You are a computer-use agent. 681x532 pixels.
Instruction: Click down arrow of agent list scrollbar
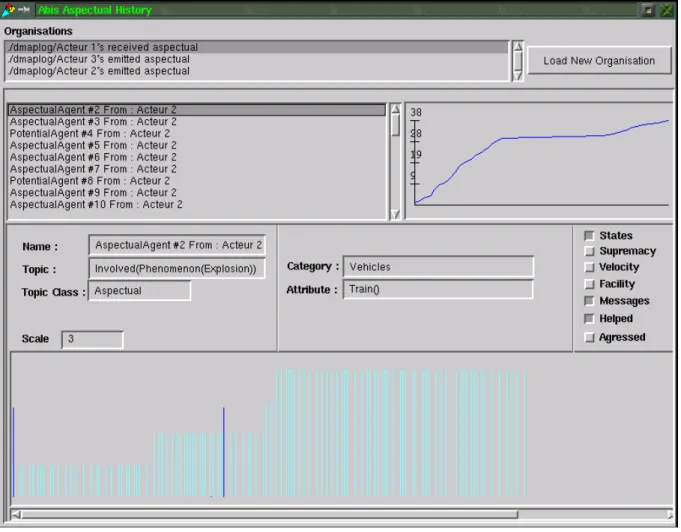pos(395,214)
